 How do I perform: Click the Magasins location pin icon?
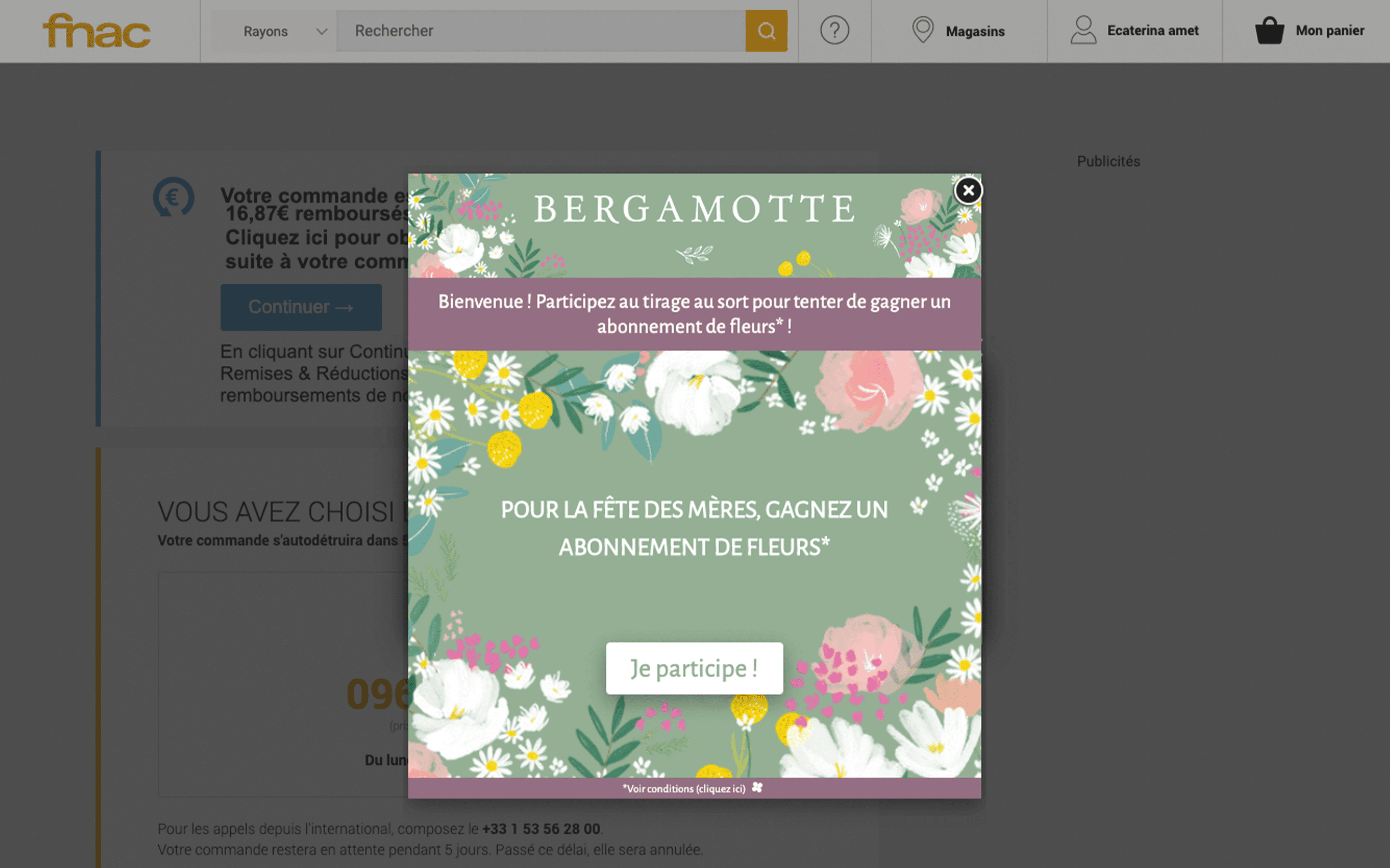(923, 30)
